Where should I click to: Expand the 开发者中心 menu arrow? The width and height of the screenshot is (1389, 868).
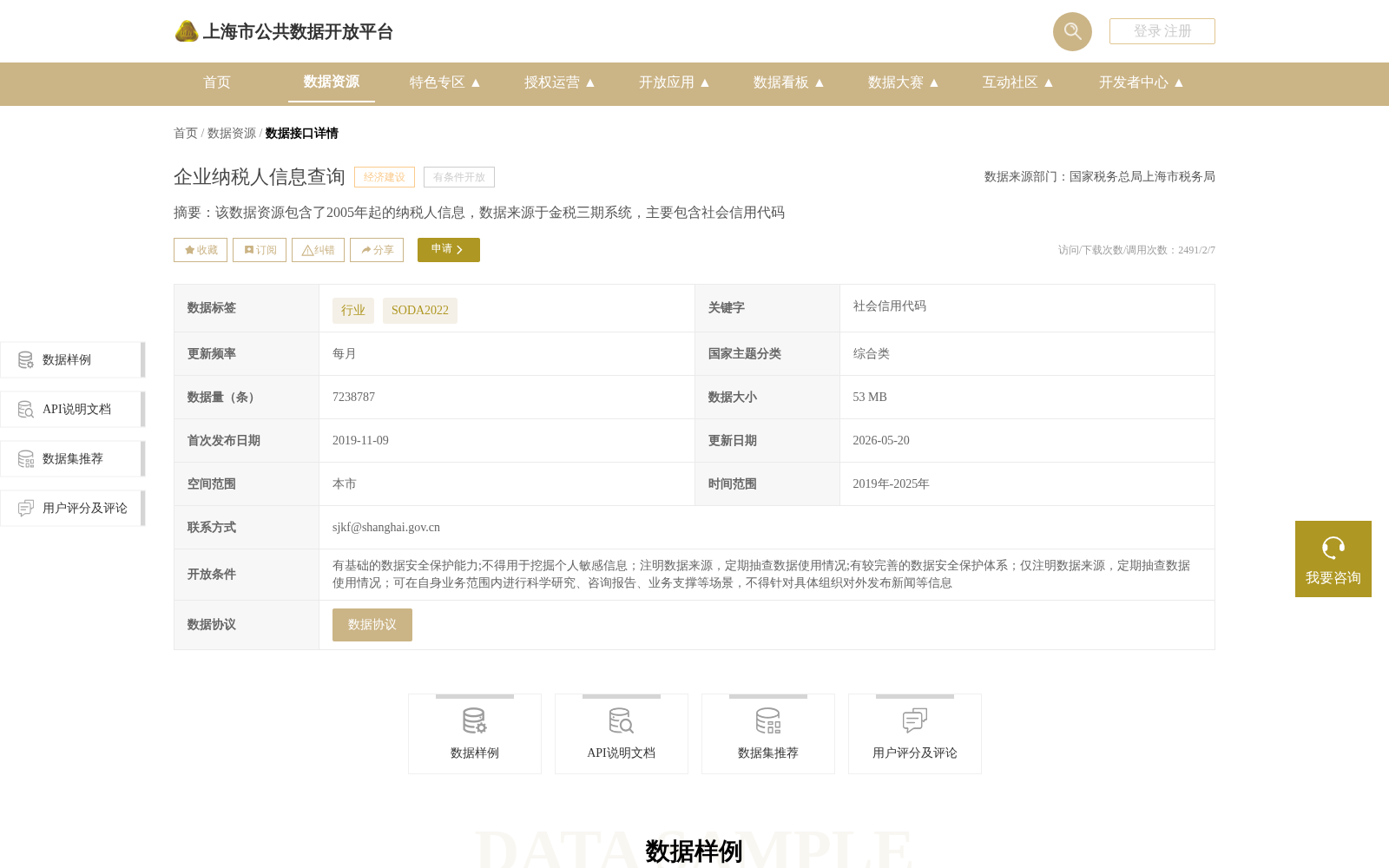[x=1179, y=82]
